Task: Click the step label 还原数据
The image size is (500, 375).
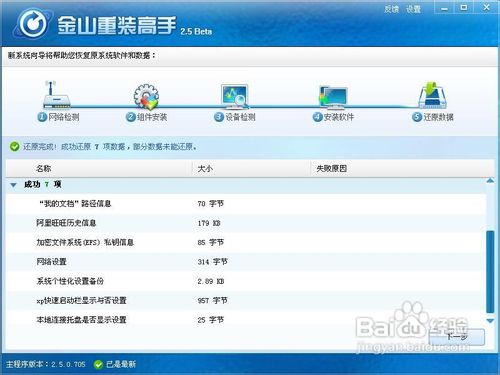Action: point(438,117)
